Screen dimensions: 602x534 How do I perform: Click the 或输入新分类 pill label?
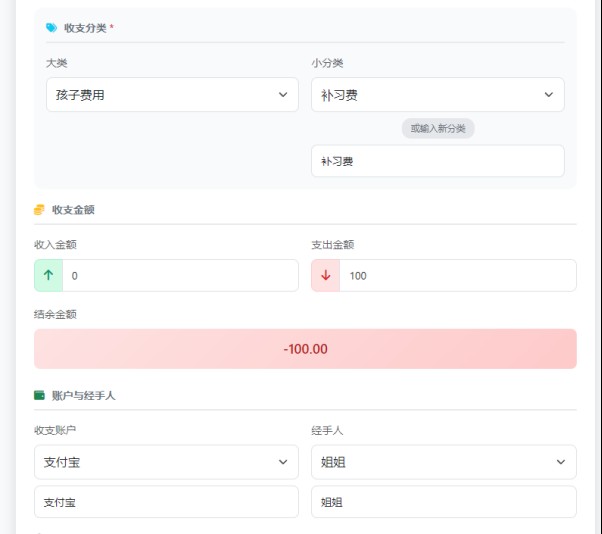pos(437,128)
